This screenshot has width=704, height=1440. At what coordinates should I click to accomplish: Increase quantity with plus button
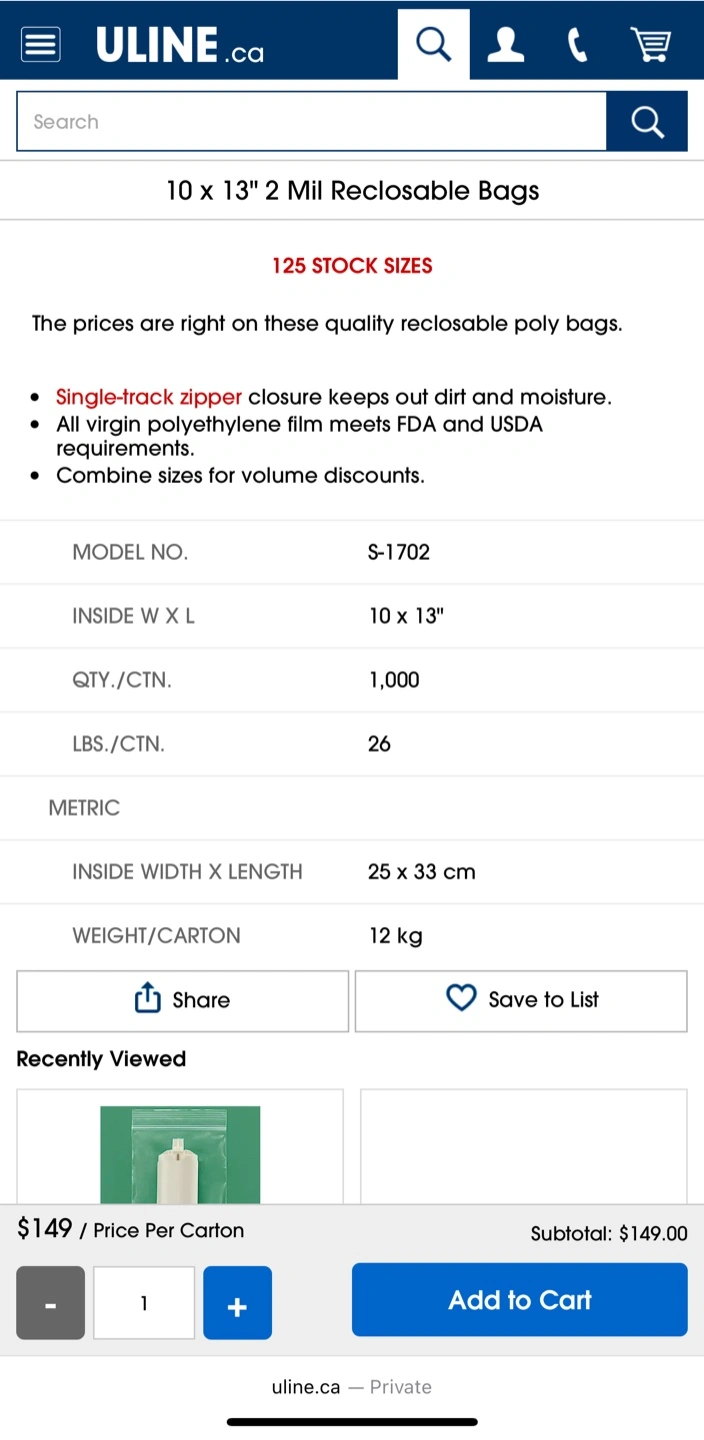coord(237,1303)
